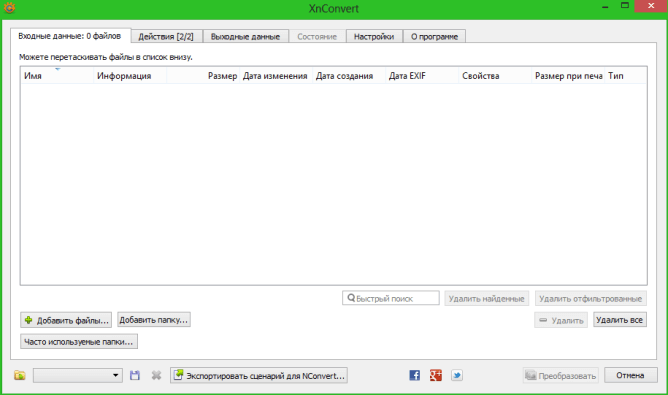The image size is (668, 395).
Task: Switch to the Действия [2/2] tab
Action: click(166, 37)
